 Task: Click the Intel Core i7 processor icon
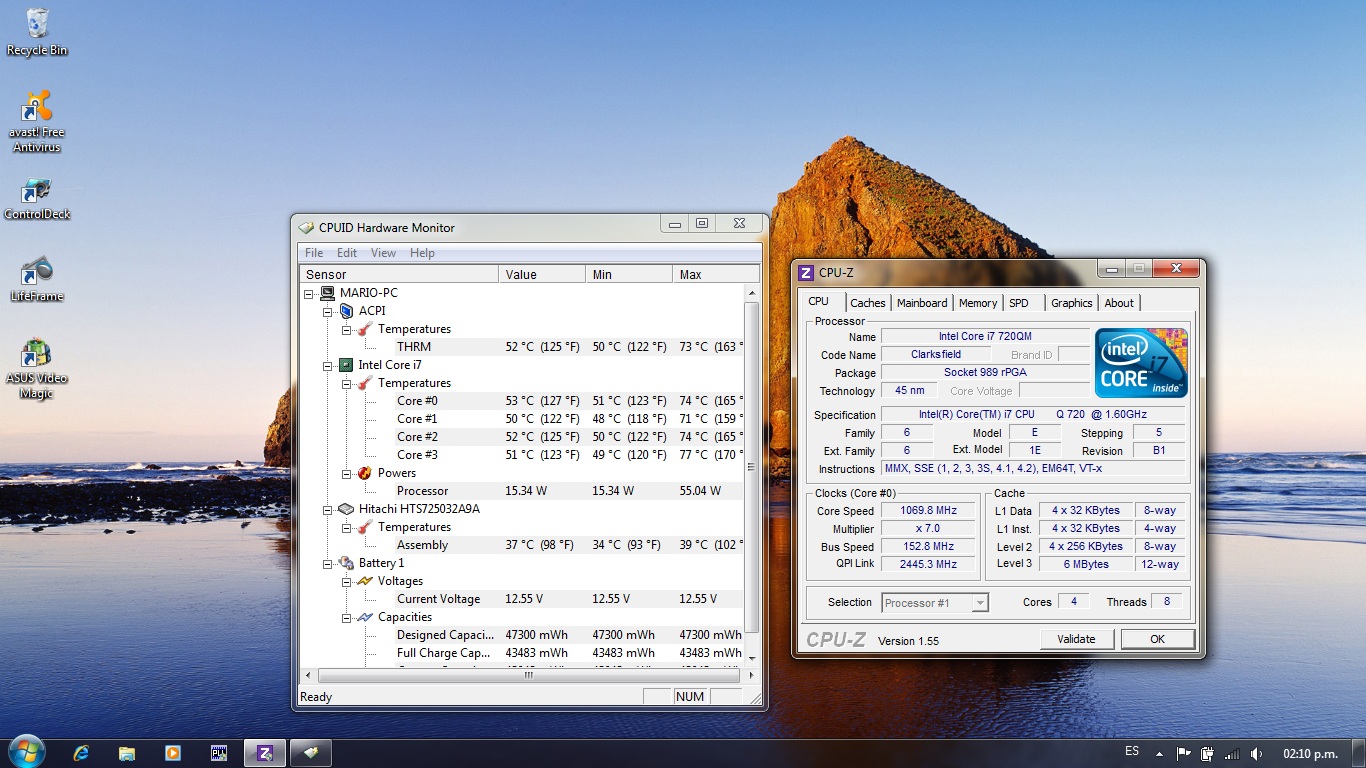(x=346, y=365)
